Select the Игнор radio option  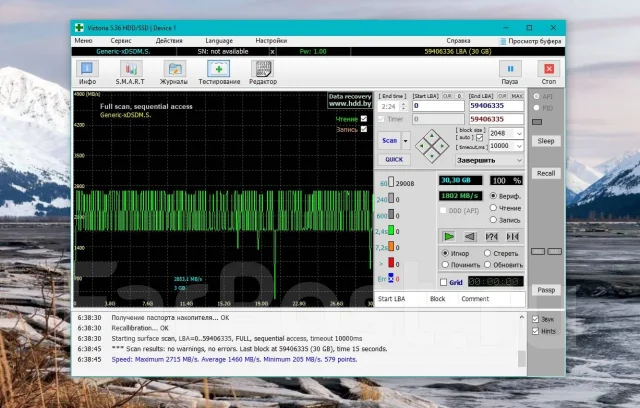445,253
